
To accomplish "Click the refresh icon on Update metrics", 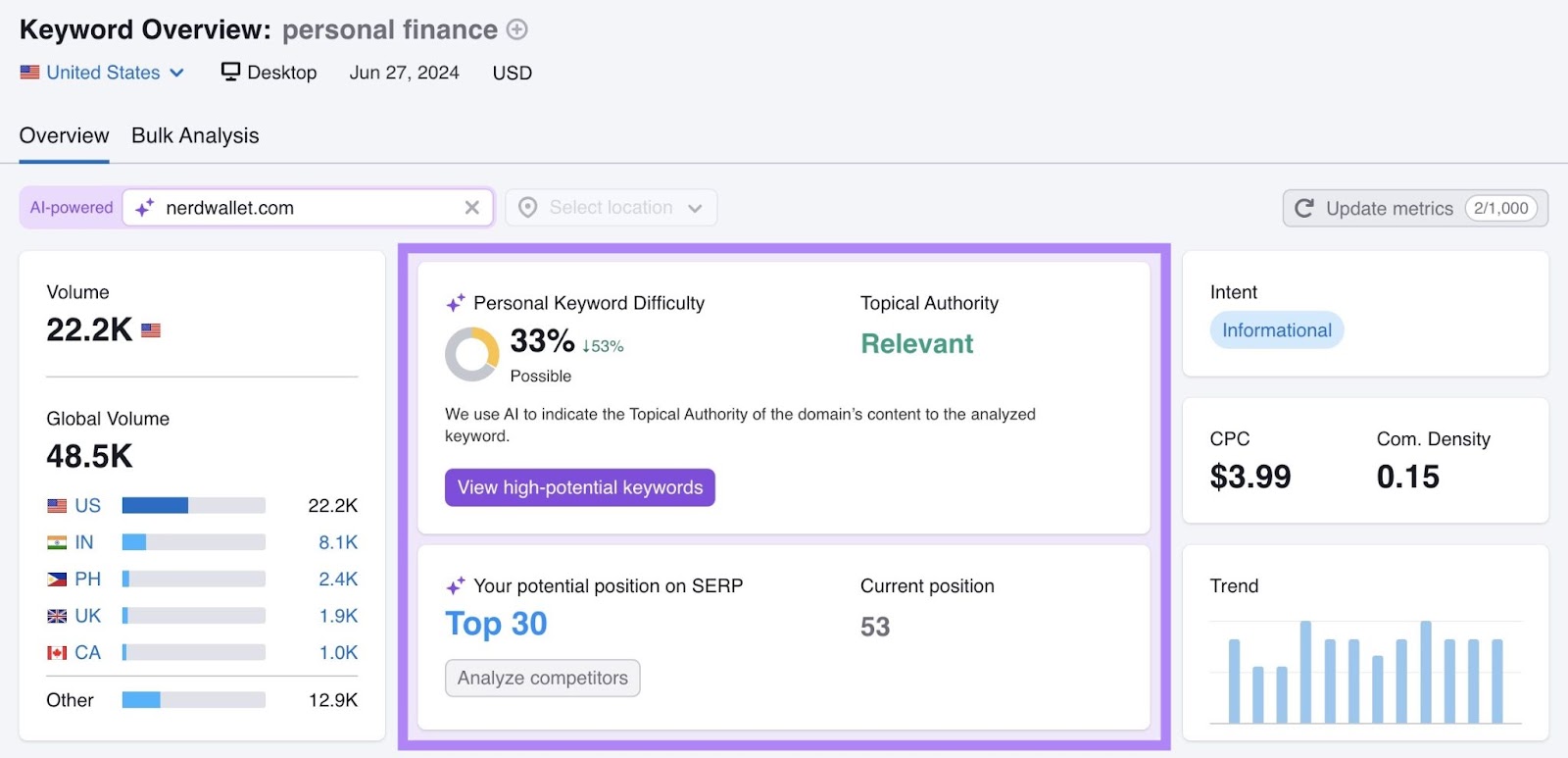I will pyautogui.click(x=1304, y=208).
